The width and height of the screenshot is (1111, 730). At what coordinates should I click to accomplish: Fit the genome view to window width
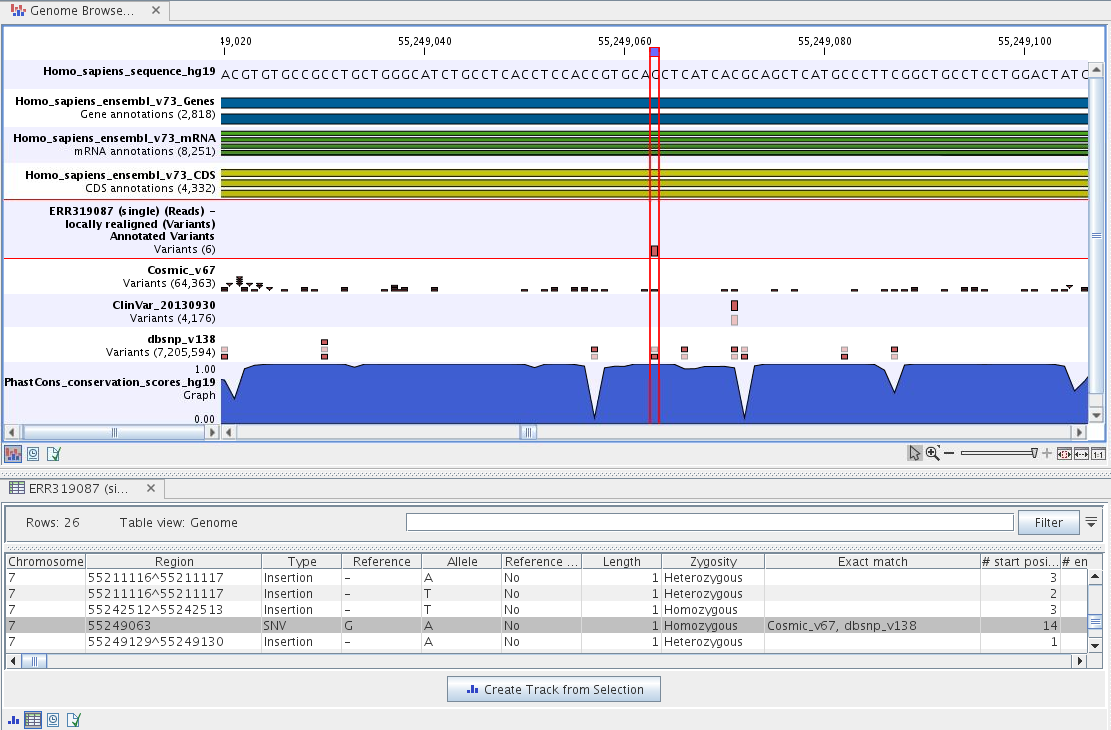[x=1081, y=452]
